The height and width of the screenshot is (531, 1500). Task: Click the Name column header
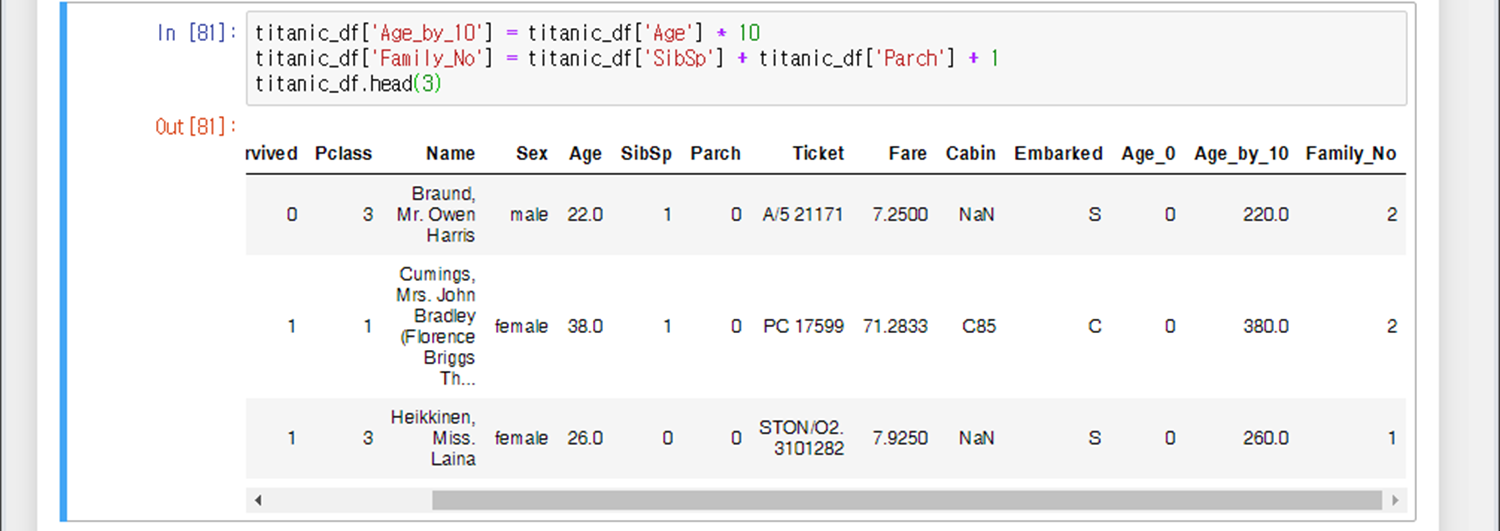[451, 154]
